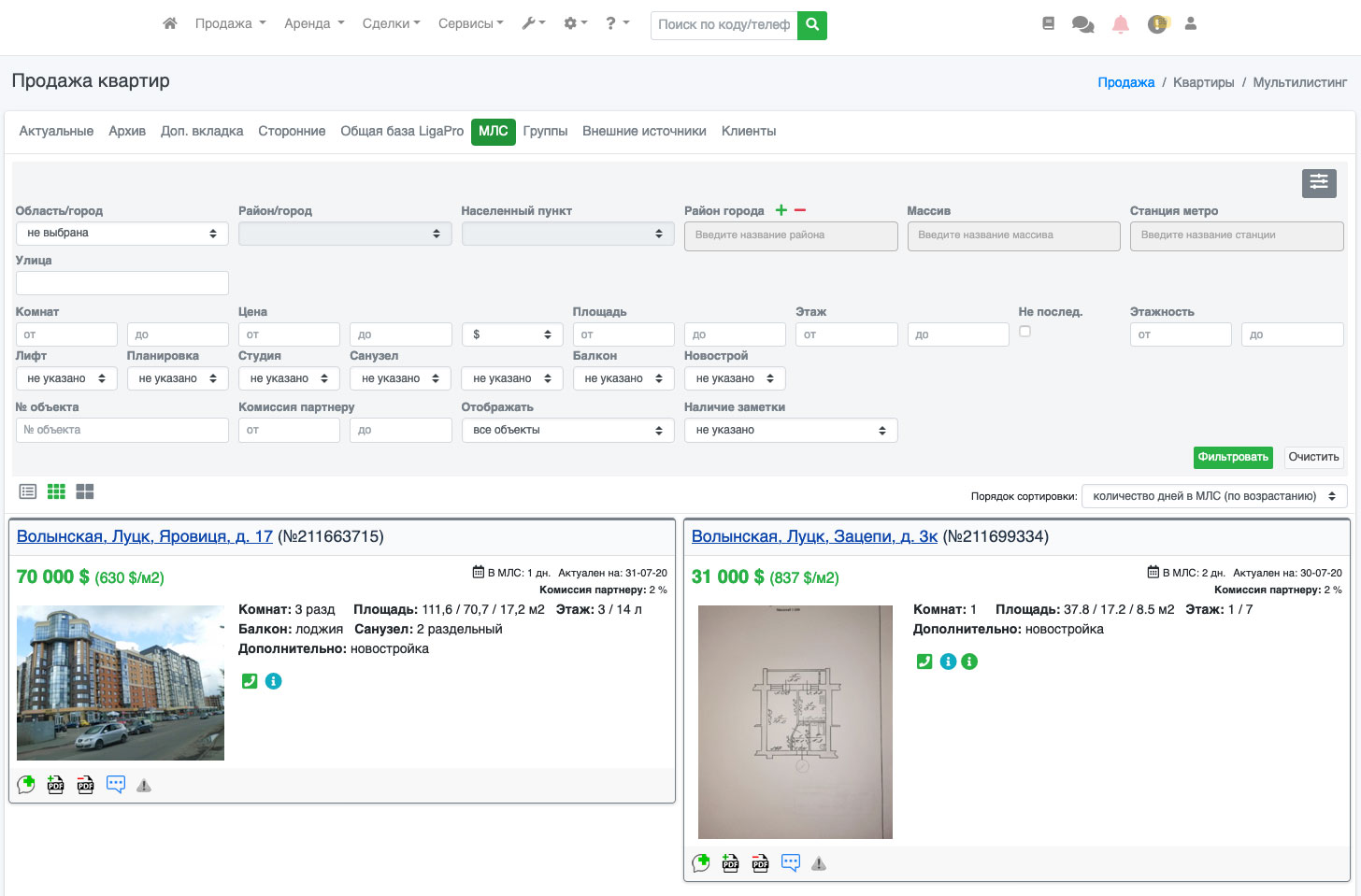Viewport: 1361px width, 896px height.
Task: Select the large tile view layout
Action: point(85,491)
